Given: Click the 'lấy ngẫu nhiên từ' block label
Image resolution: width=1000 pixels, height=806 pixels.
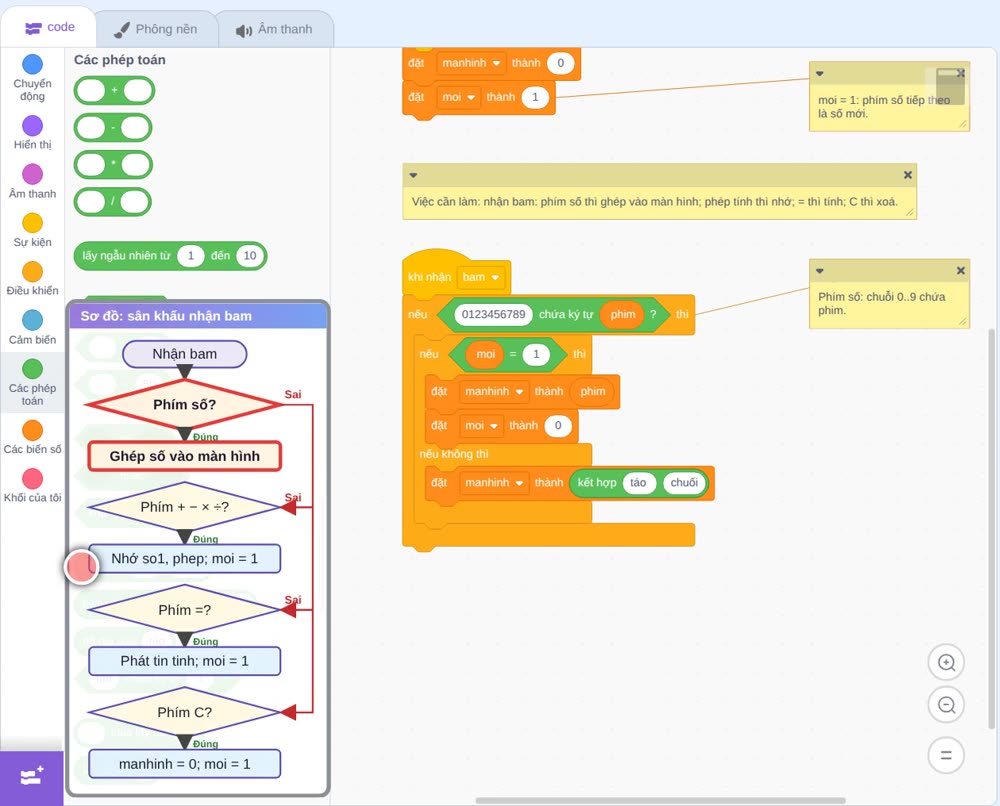Looking at the screenshot, I should [x=126, y=256].
